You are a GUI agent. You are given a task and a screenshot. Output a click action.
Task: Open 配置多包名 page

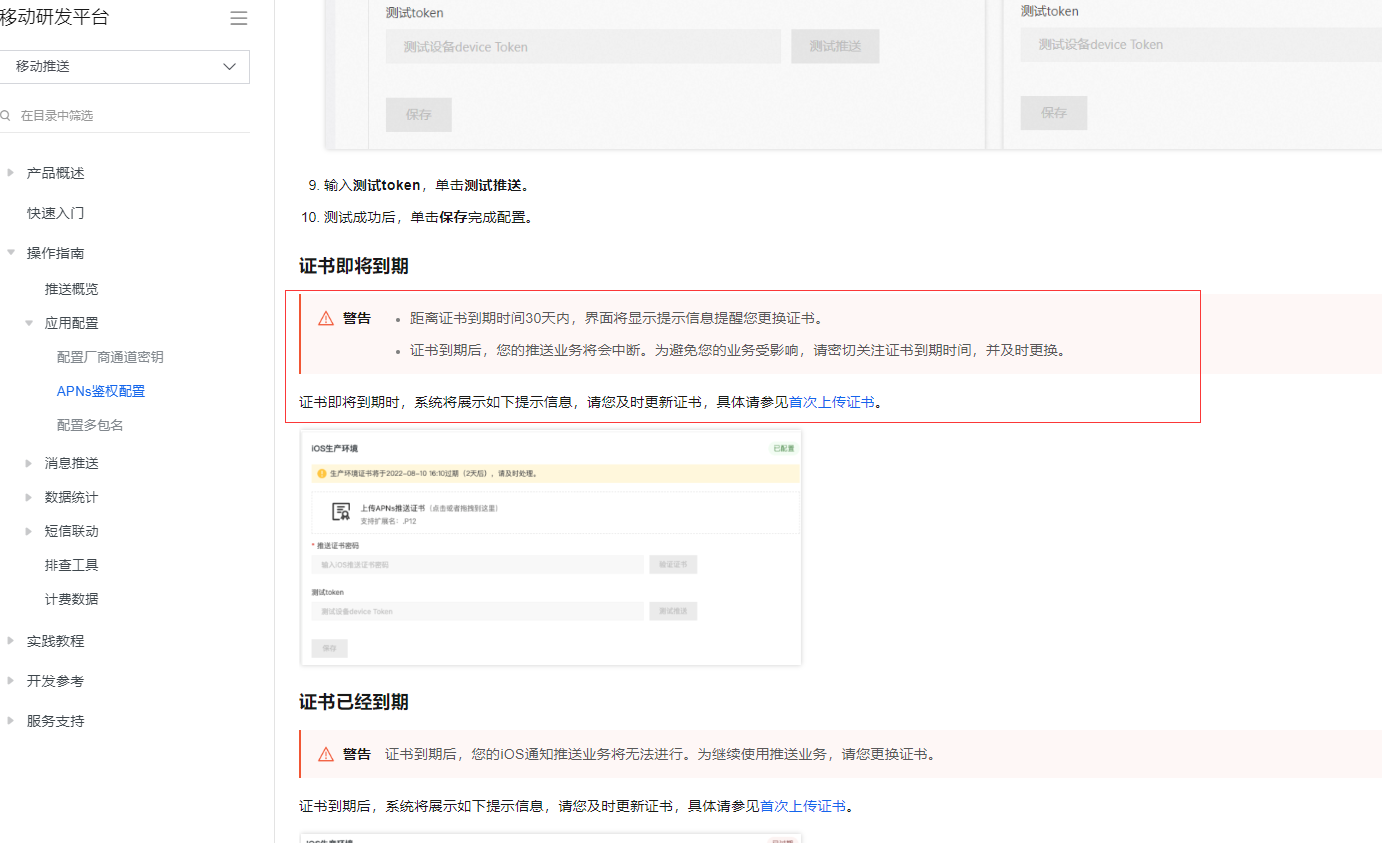pos(90,425)
